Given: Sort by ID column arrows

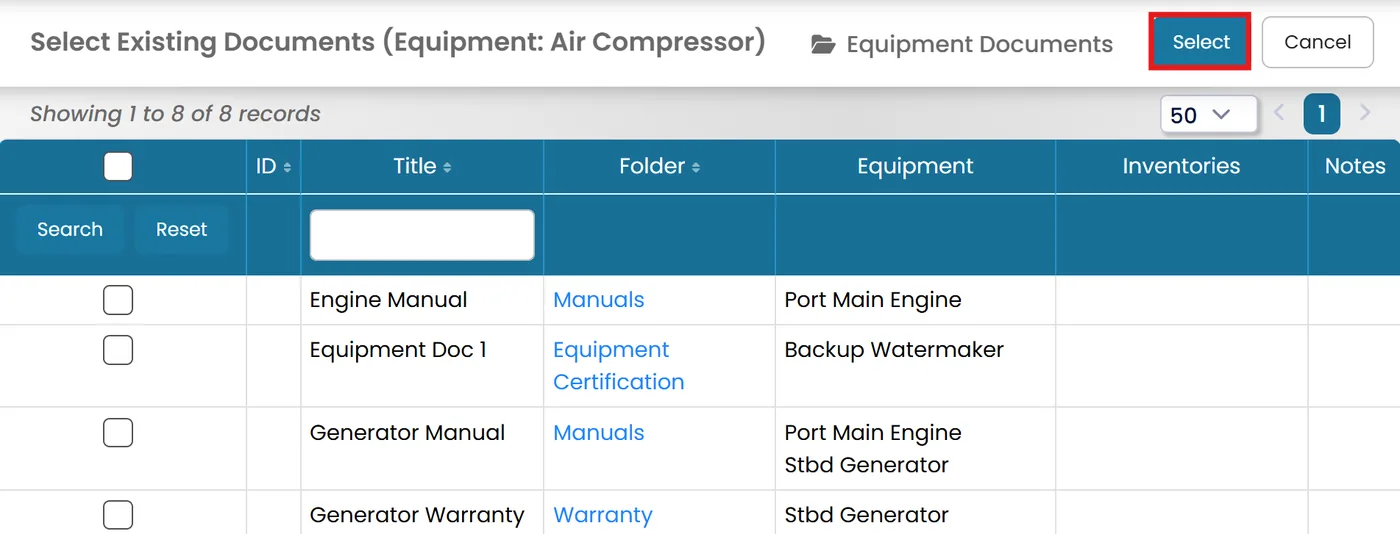Looking at the screenshot, I should pyautogui.click(x=288, y=167).
